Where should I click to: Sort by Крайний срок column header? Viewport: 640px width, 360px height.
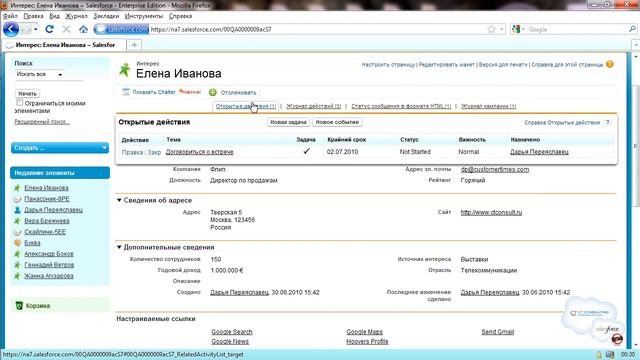click(x=347, y=140)
